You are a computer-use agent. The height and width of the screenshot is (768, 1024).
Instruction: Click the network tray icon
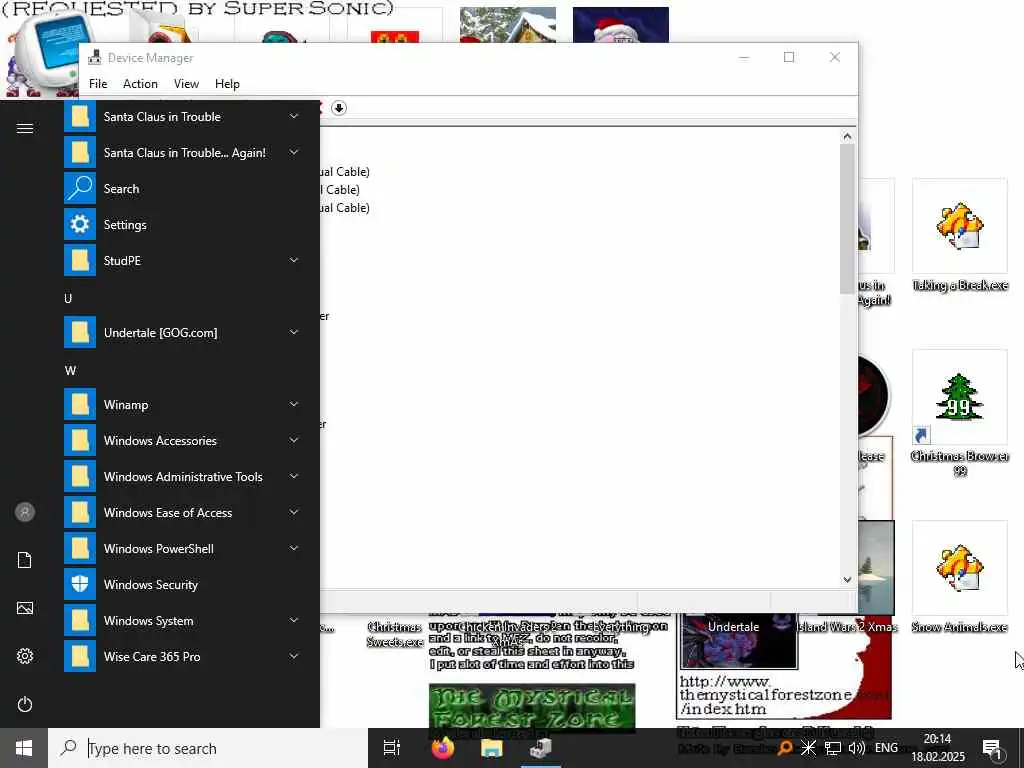(833, 748)
